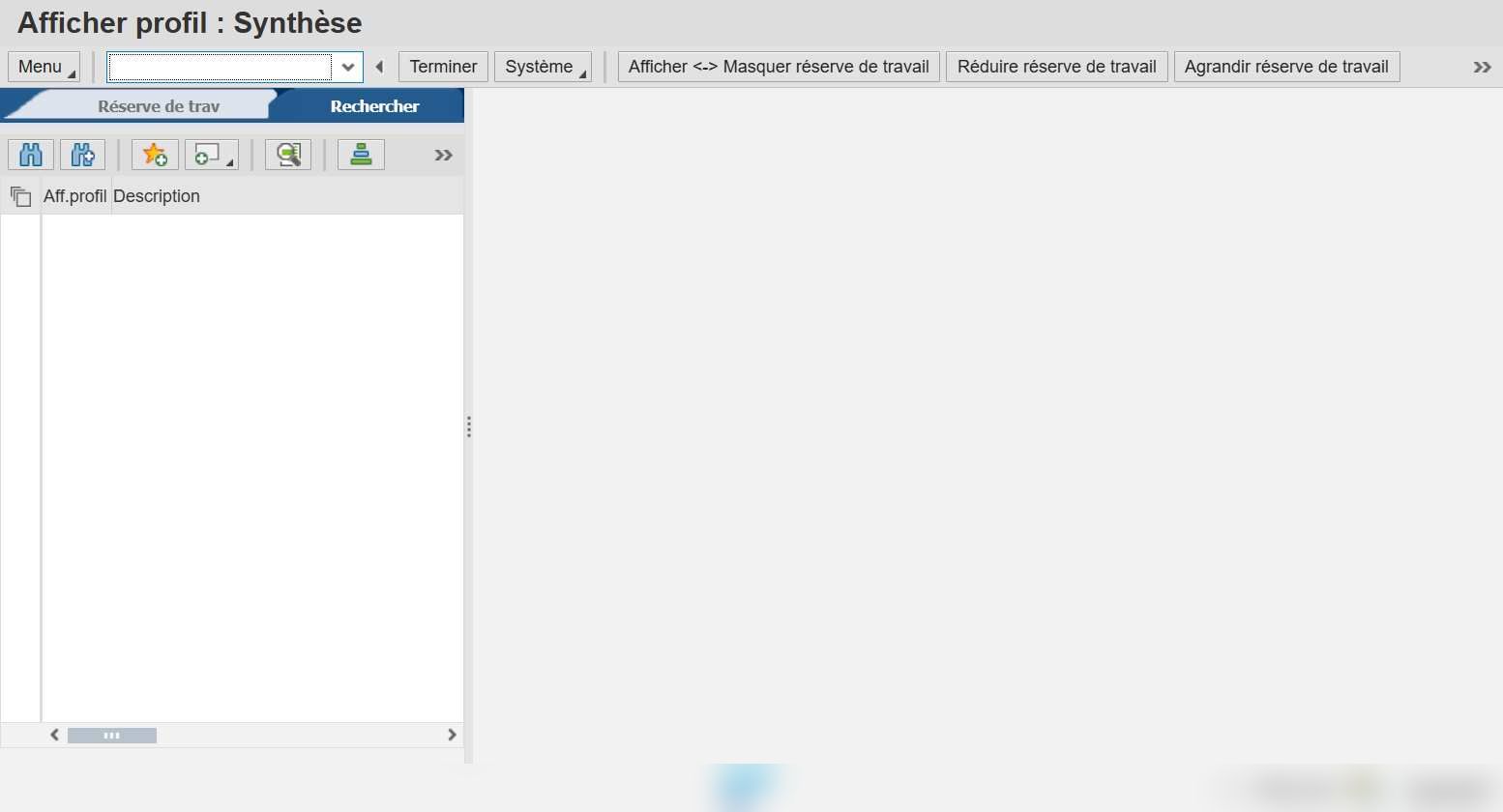Image resolution: width=1503 pixels, height=812 pixels.
Task: Open the add-object dropdown with green plus
Action: pyautogui.click(x=212, y=155)
